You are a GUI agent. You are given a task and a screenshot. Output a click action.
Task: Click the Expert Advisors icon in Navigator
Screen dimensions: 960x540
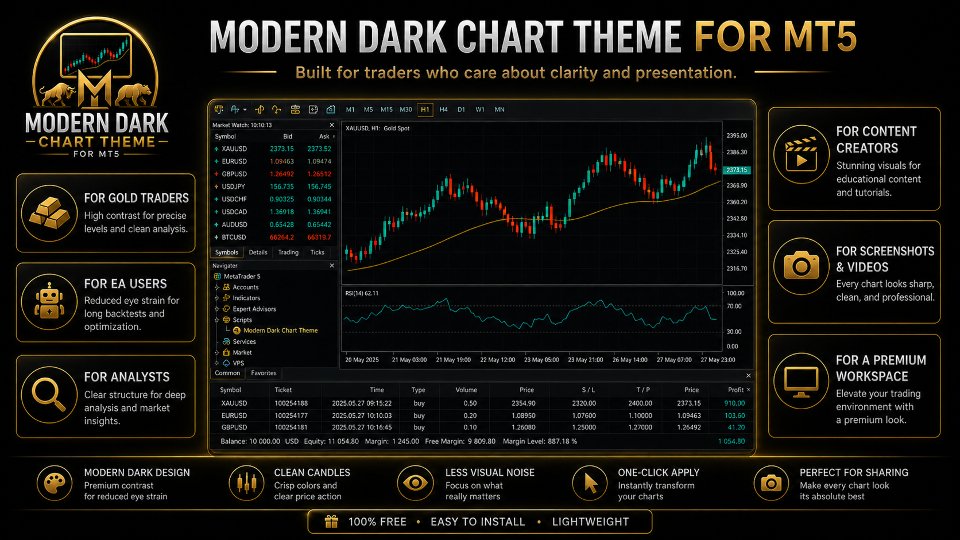point(227,309)
